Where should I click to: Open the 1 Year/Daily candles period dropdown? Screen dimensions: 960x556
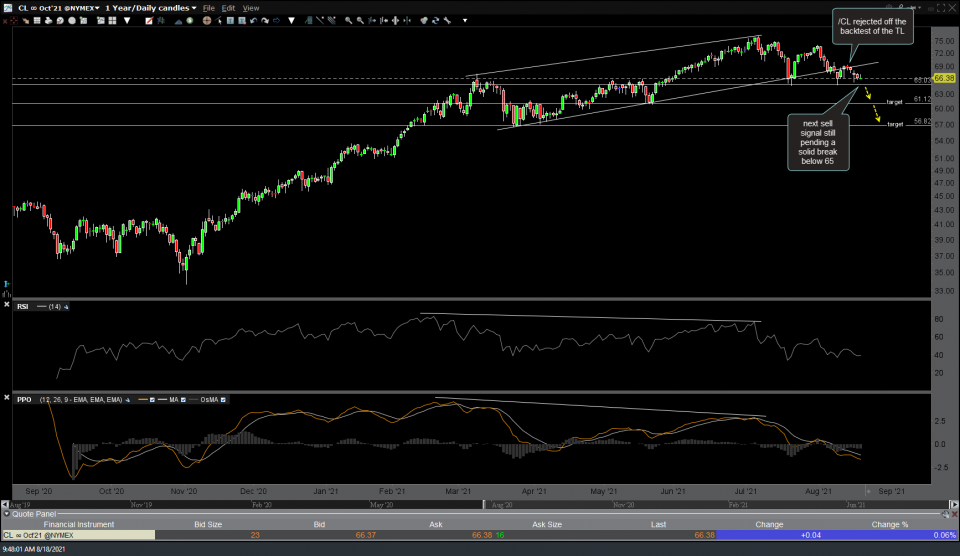[151, 8]
